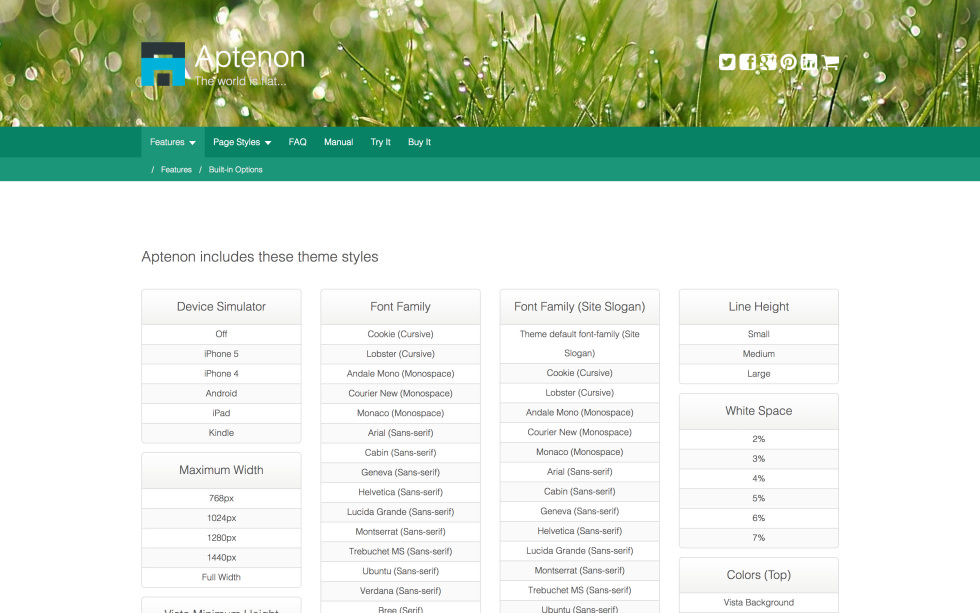
Task: Open the LinkedIn social icon
Action: [809, 62]
